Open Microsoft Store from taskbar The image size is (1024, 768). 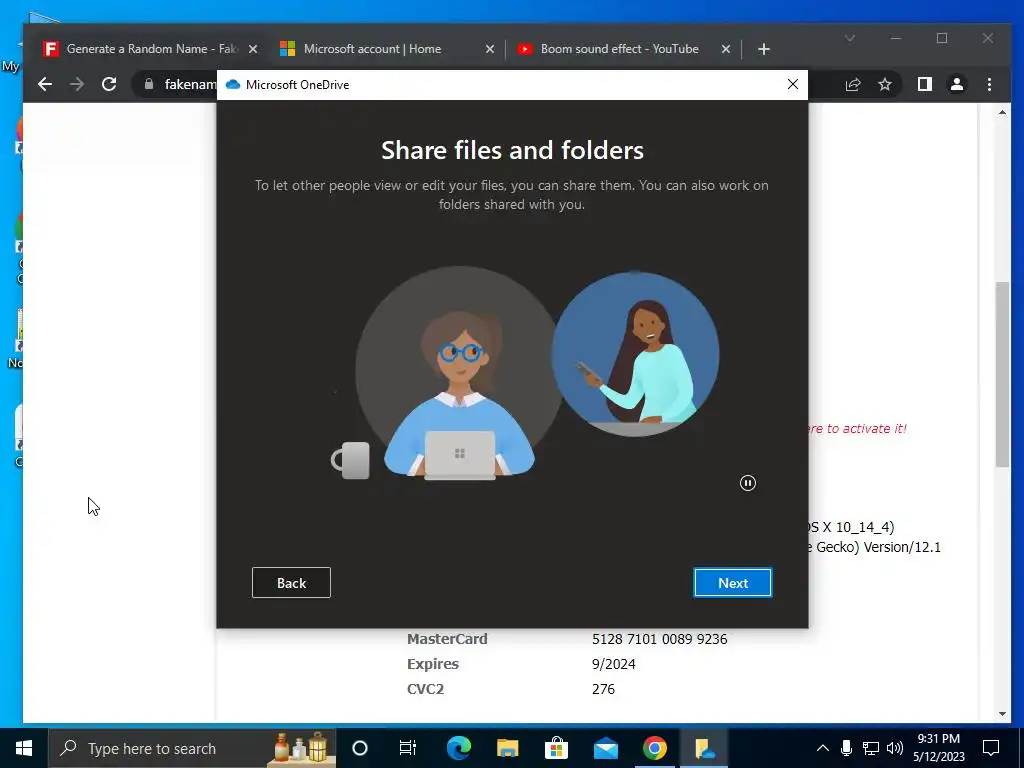[x=556, y=748]
